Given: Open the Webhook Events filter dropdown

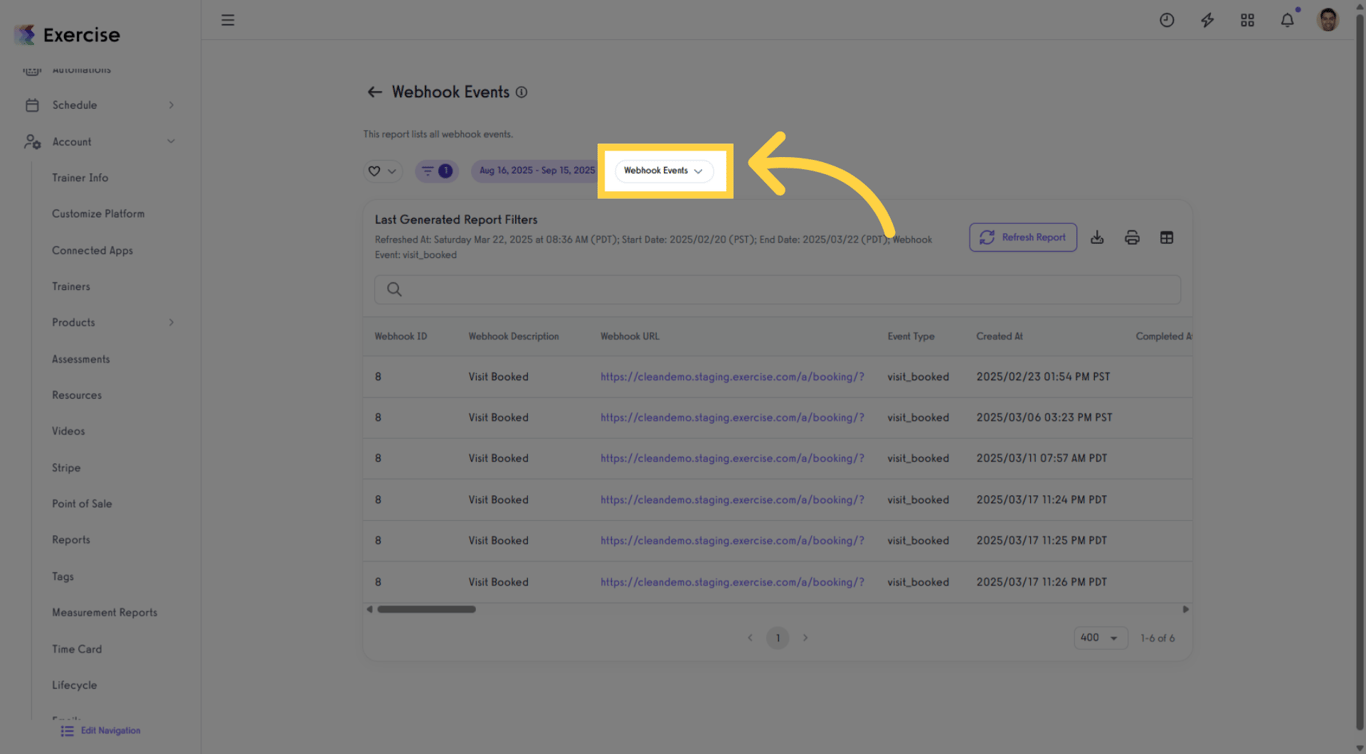Looking at the screenshot, I should [664, 171].
